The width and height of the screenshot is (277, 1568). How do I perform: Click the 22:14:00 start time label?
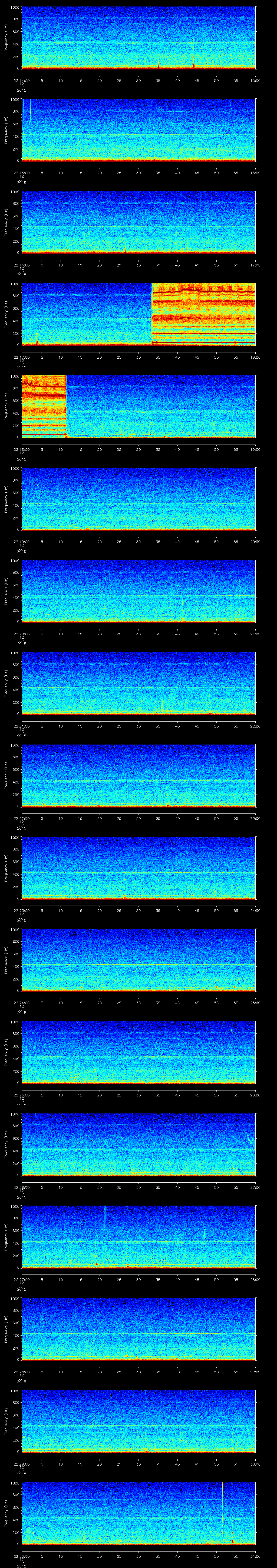(21, 80)
